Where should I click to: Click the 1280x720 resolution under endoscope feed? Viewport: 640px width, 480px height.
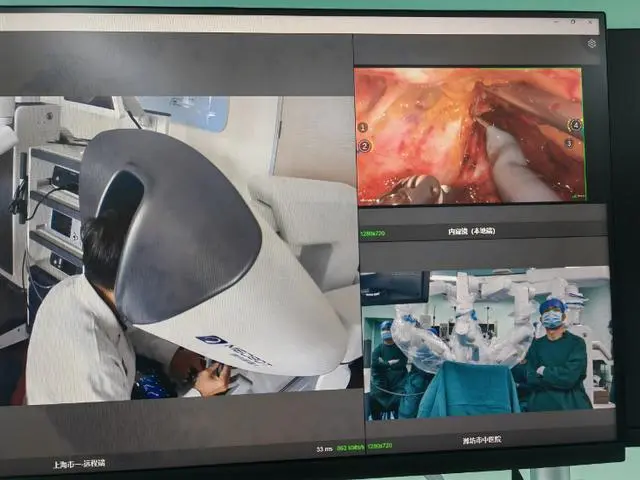372,233
